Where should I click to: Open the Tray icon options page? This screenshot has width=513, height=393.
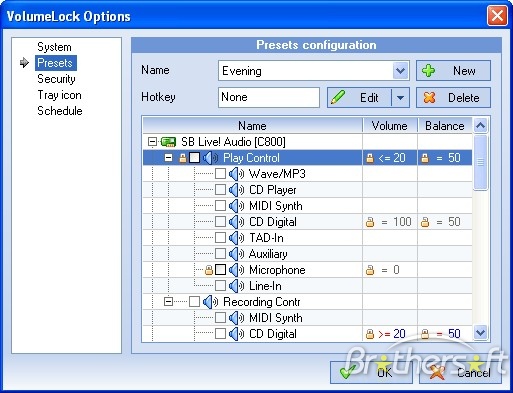point(59,95)
